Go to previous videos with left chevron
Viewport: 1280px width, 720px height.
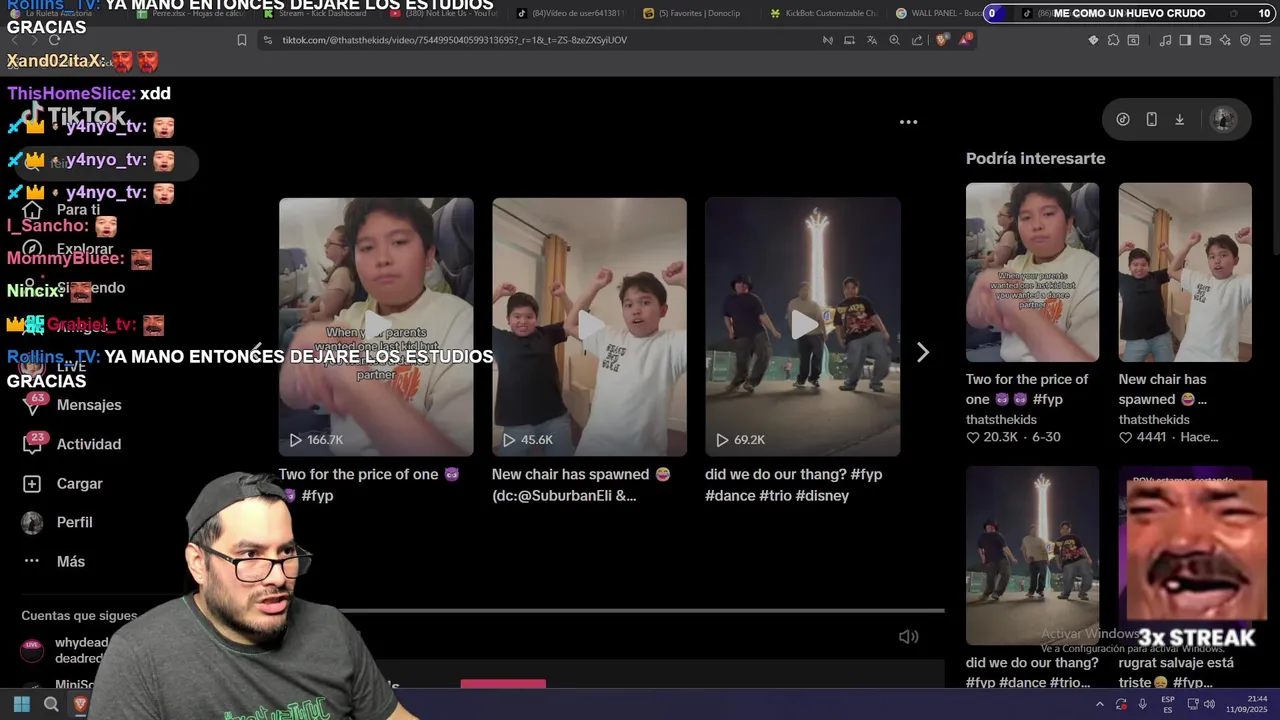click(x=257, y=352)
